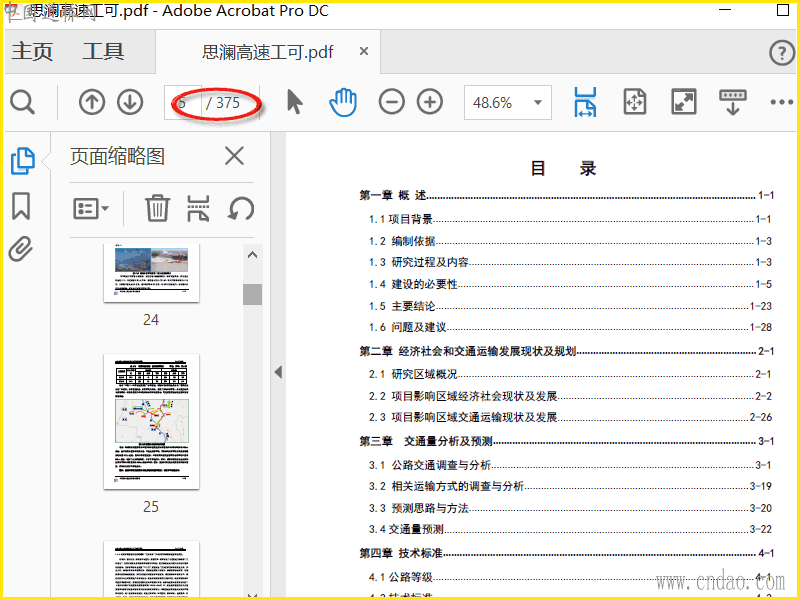Open the 48.6% zoom level dropdown
The width and height of the screenshot is (800, 600).
pyautogui.click(x=508, y=103)
